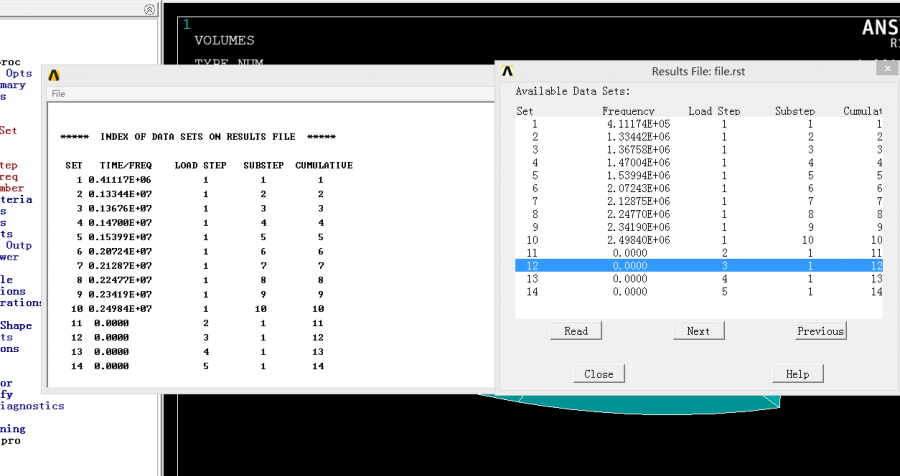
Task: Click highlighted data set 12 for load step 3
Action: click(x=699, y=266)
